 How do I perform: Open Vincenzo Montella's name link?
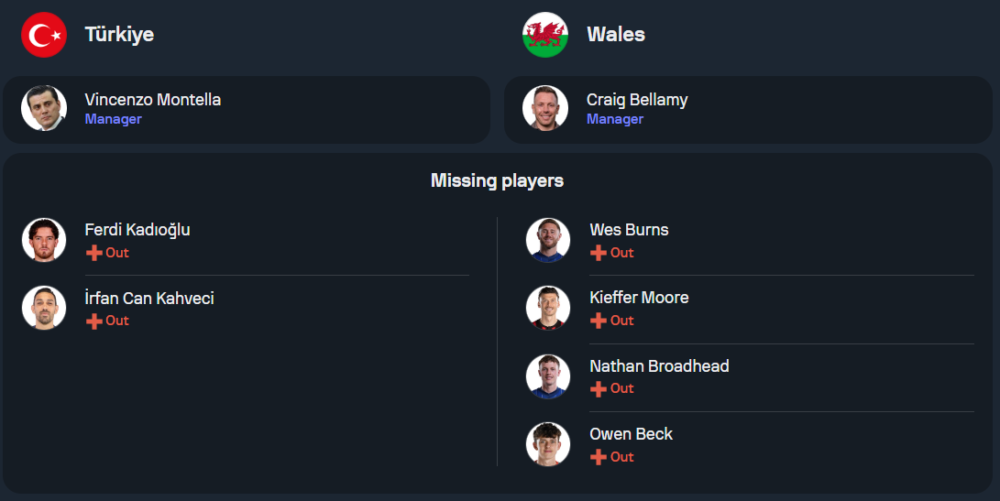pyautogui.click(x=153, y=100)
